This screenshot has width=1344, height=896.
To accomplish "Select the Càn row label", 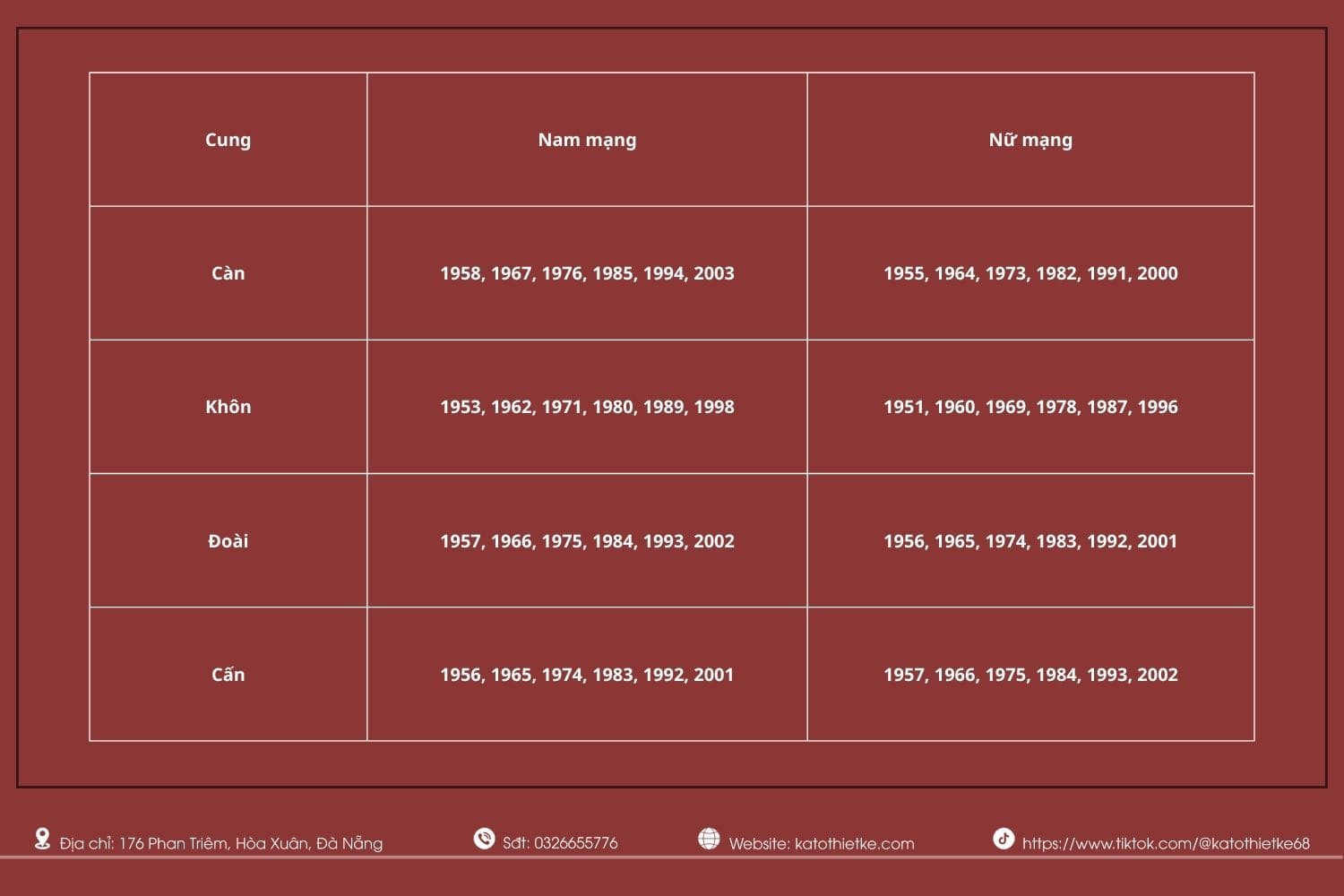I will [228, 273].
